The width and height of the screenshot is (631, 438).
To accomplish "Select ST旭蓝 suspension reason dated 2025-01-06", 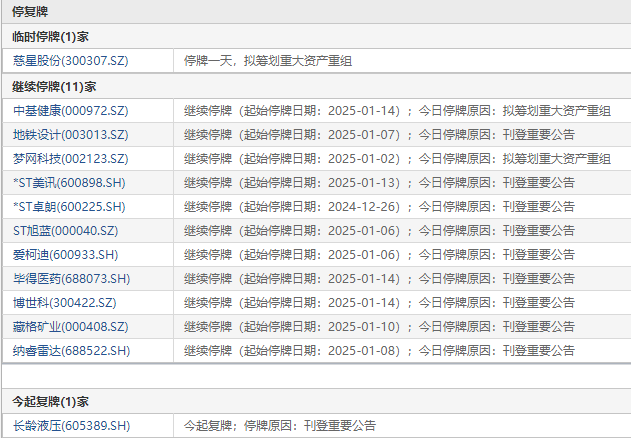I will [x=379, y=231].
